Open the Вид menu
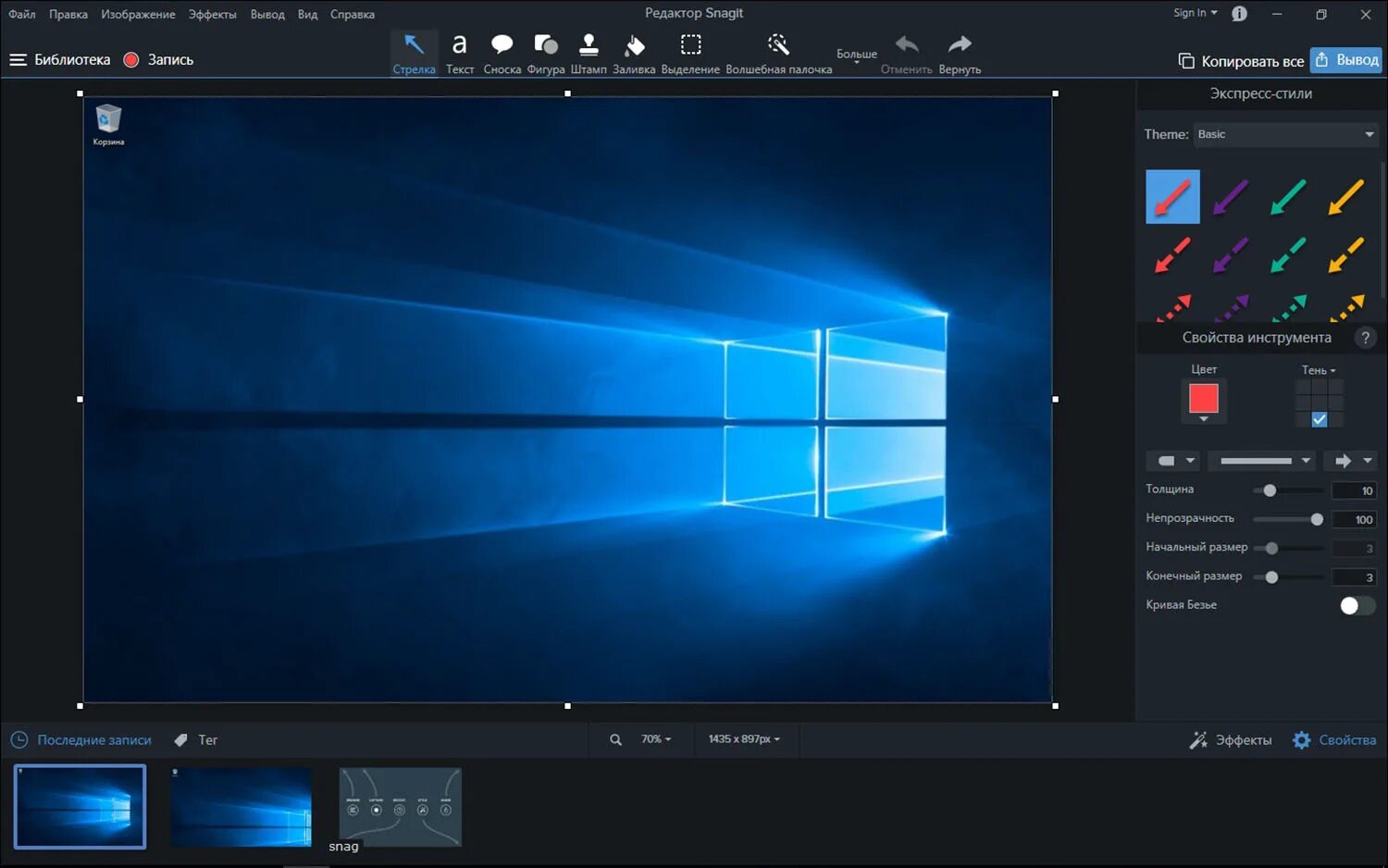Image resolution: width=1388 pixels, height=868 pixels. 307,14
